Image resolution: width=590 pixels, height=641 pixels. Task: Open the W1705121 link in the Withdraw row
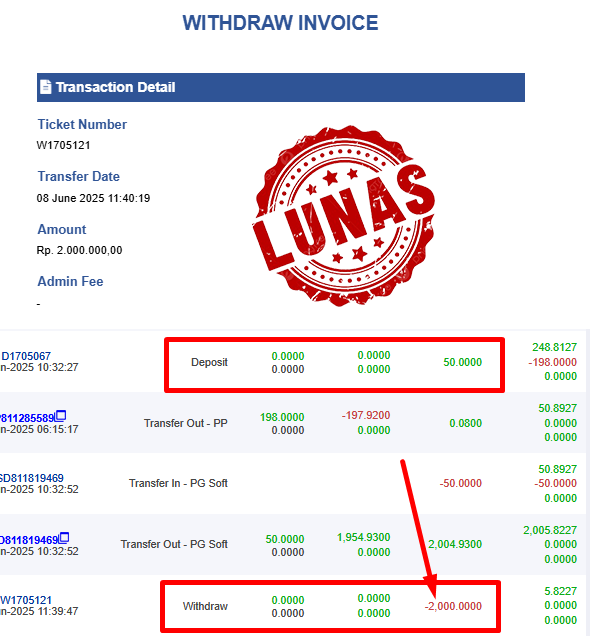tap(26, 600)
